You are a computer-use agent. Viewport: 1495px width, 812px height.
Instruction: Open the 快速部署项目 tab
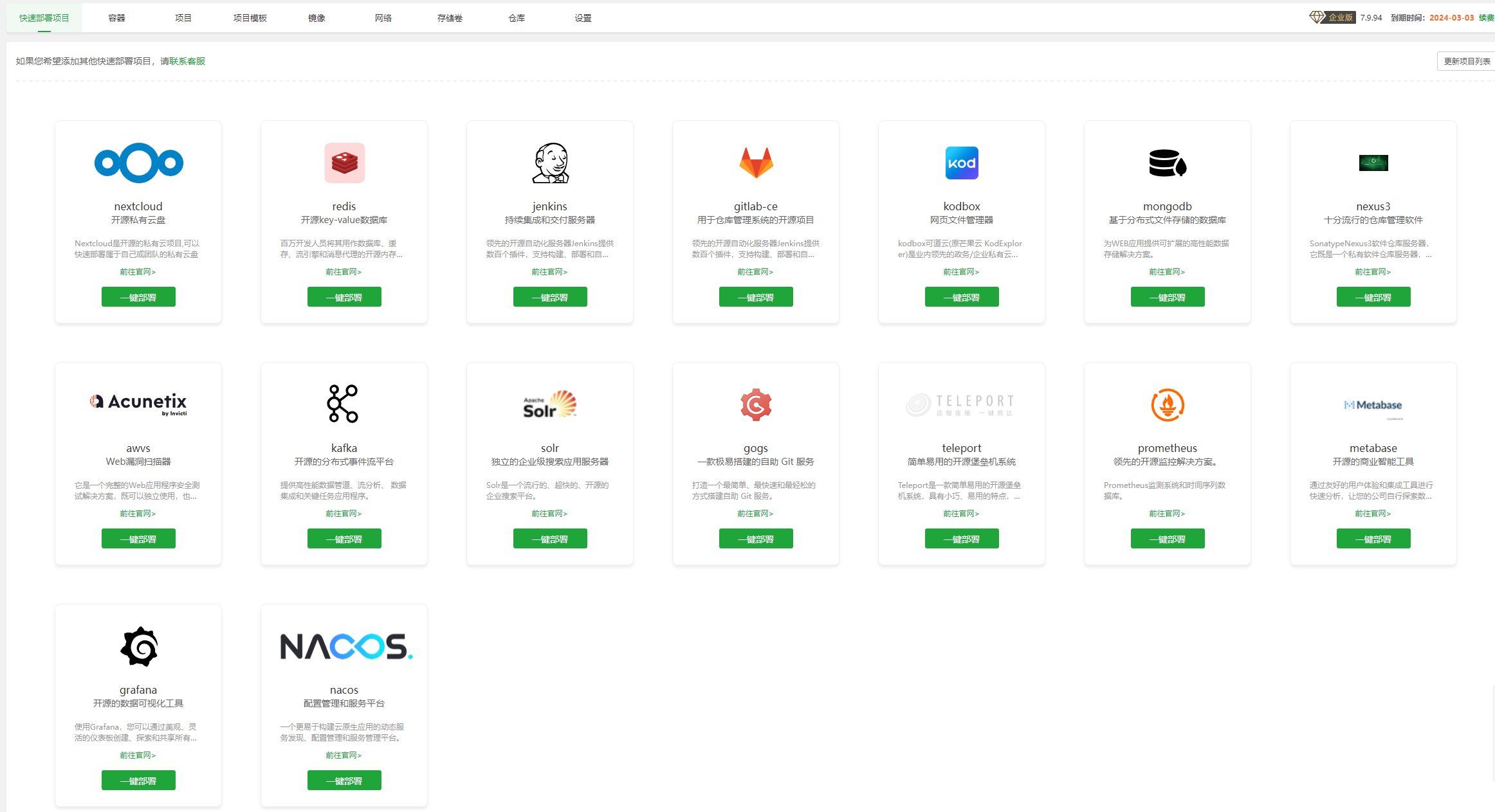click(44, 18)
